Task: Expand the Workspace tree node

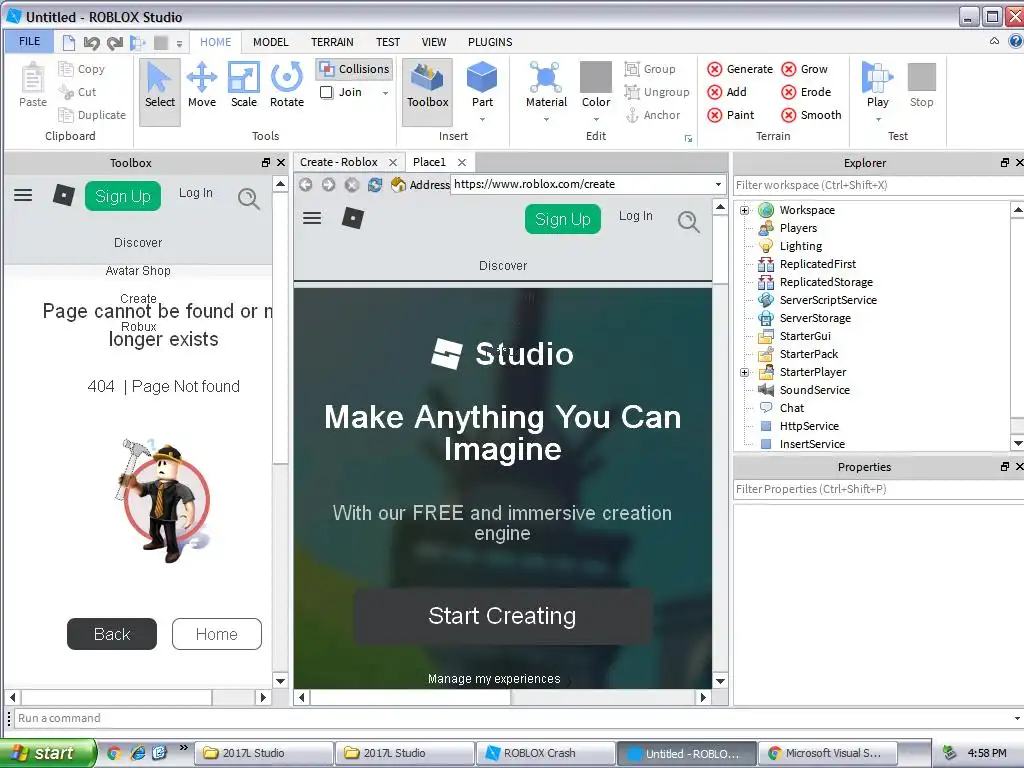Action: coord(744,210)
